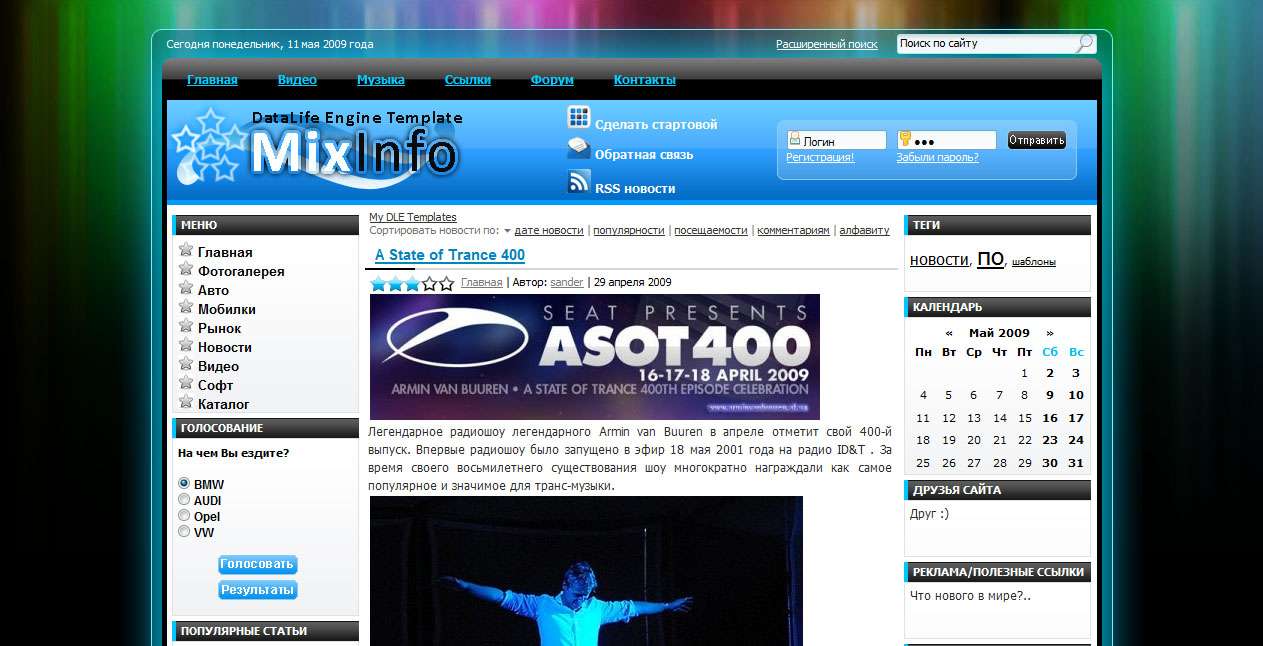Click 'RSS новости' text link
Viewport: 1263px width, 646px height.
pyautogui.click(x=635, y=188)
